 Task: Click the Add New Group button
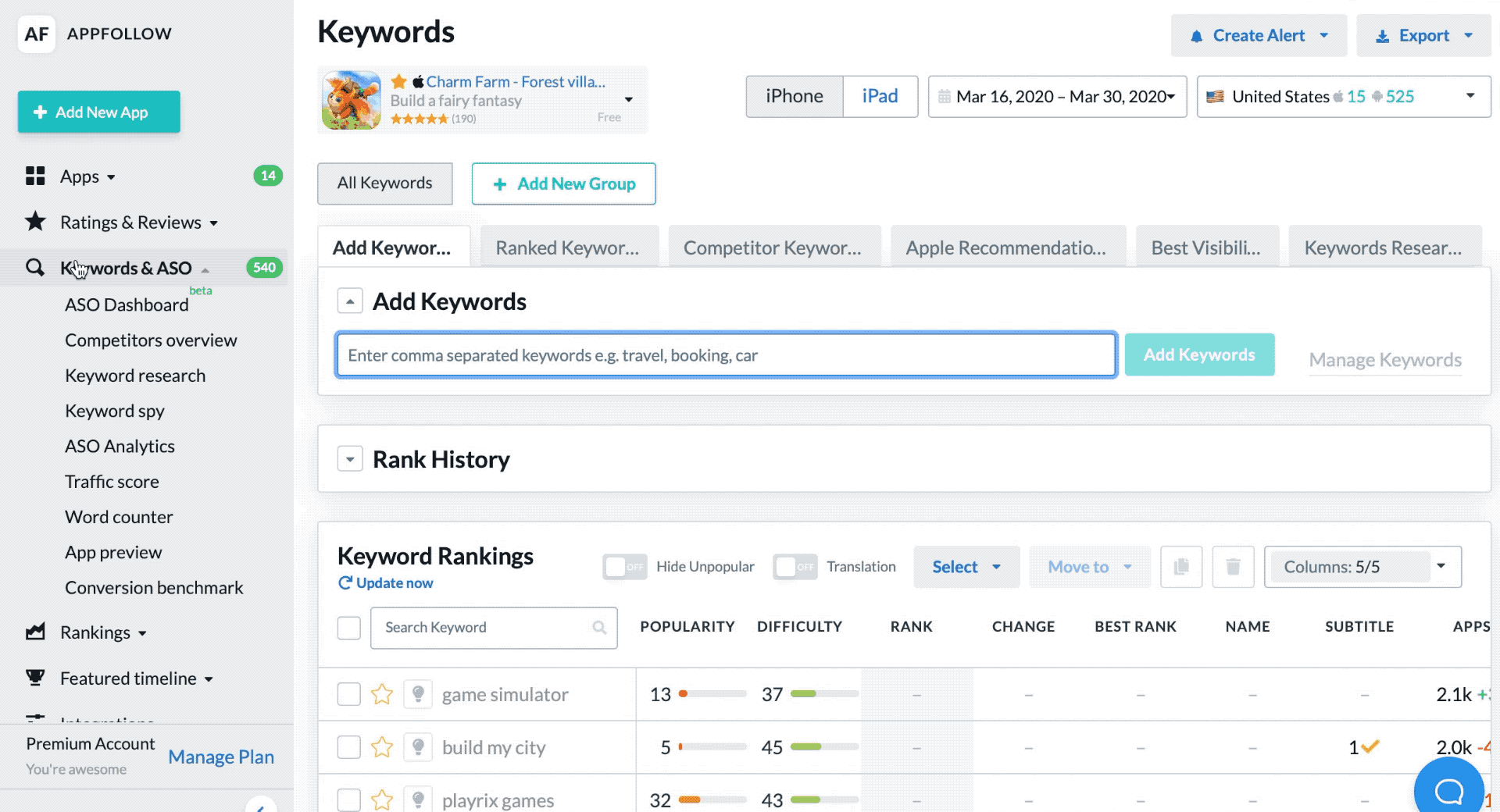pos(563,184)
